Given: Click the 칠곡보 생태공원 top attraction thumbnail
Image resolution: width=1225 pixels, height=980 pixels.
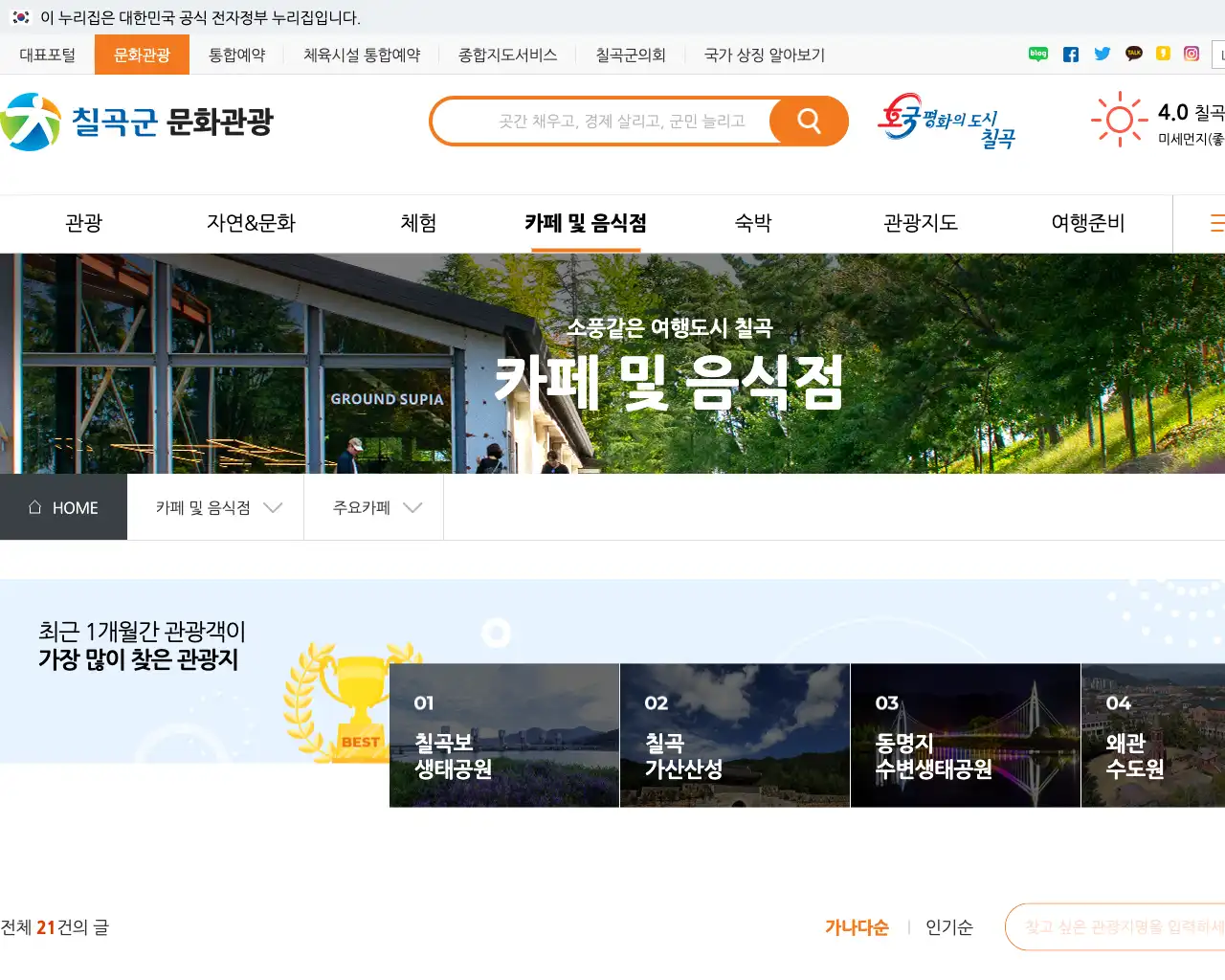Looking at the screenshot, I should [504, 735].
